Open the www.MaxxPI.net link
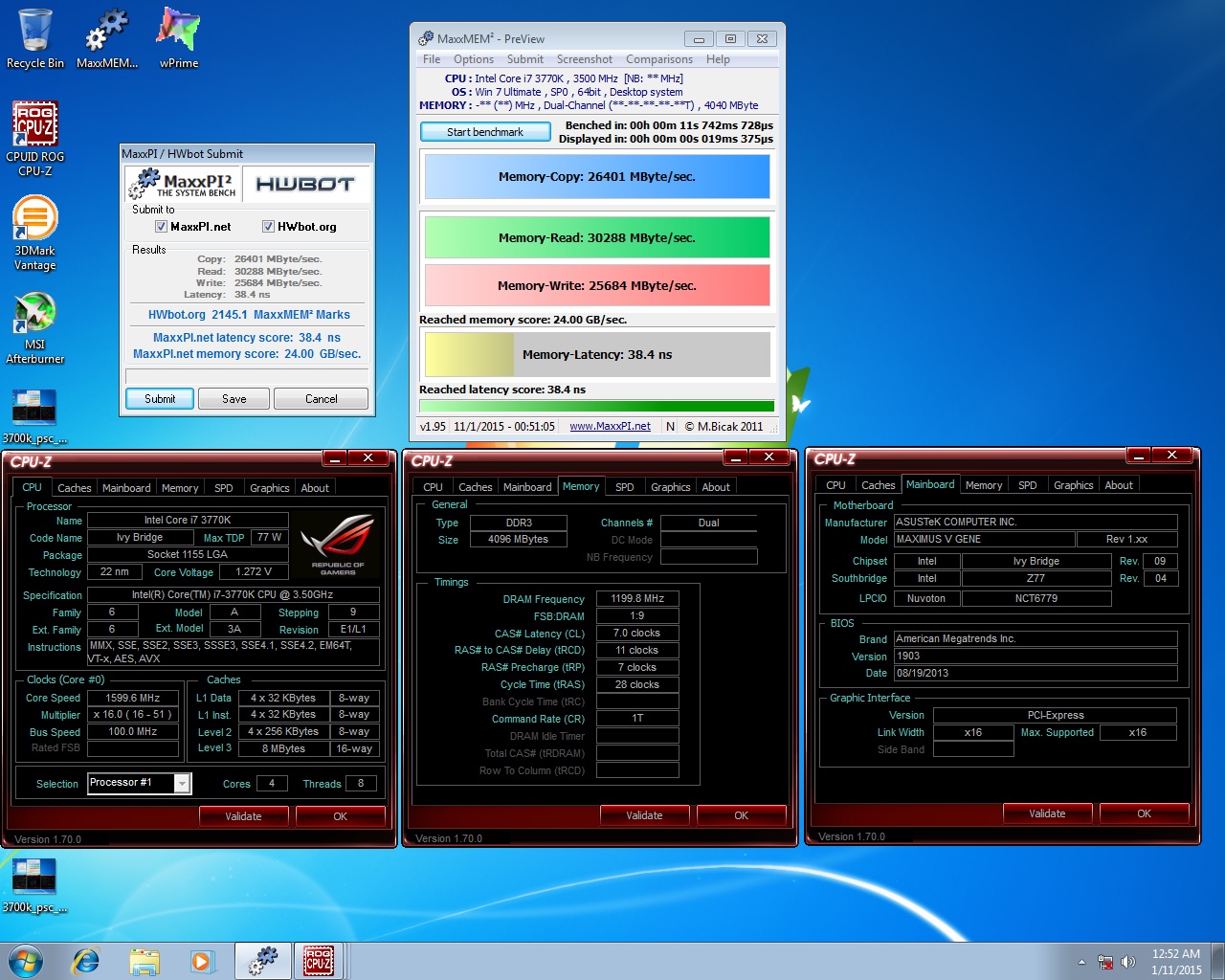The width and height of the screenshot is (1225, 980). coord(610,427)
